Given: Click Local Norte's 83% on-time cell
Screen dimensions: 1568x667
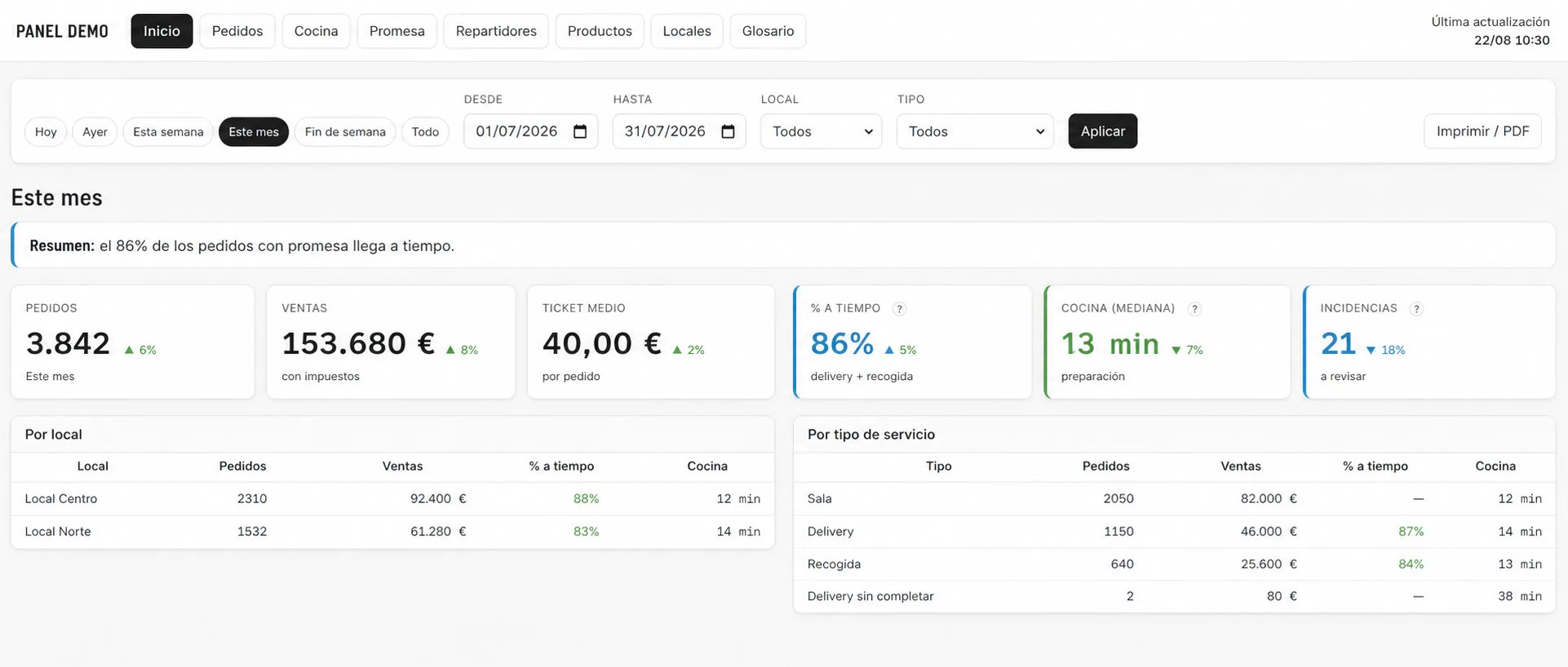Looking at the screenshot, I should (x=586, y=532).
